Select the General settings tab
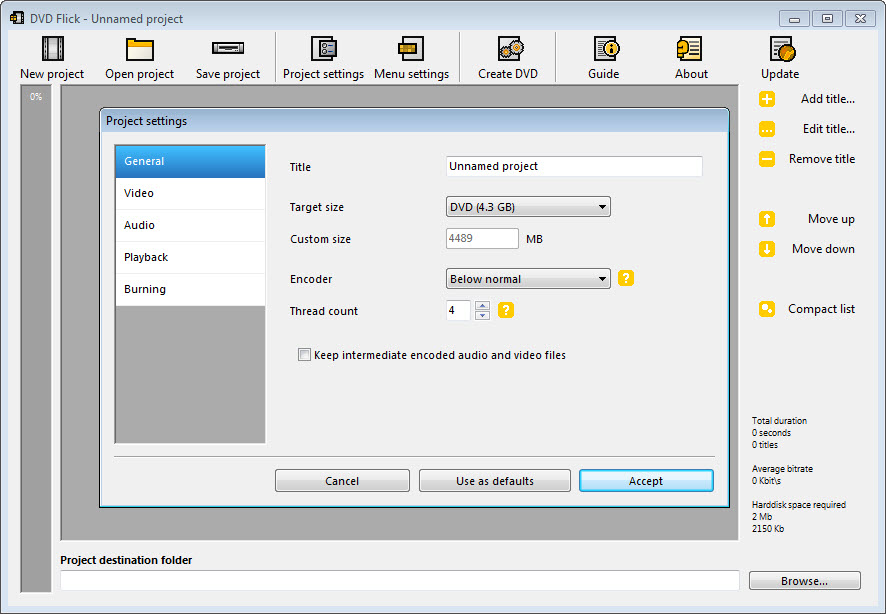This screenshot has width=886, height=614. point(190,162)
